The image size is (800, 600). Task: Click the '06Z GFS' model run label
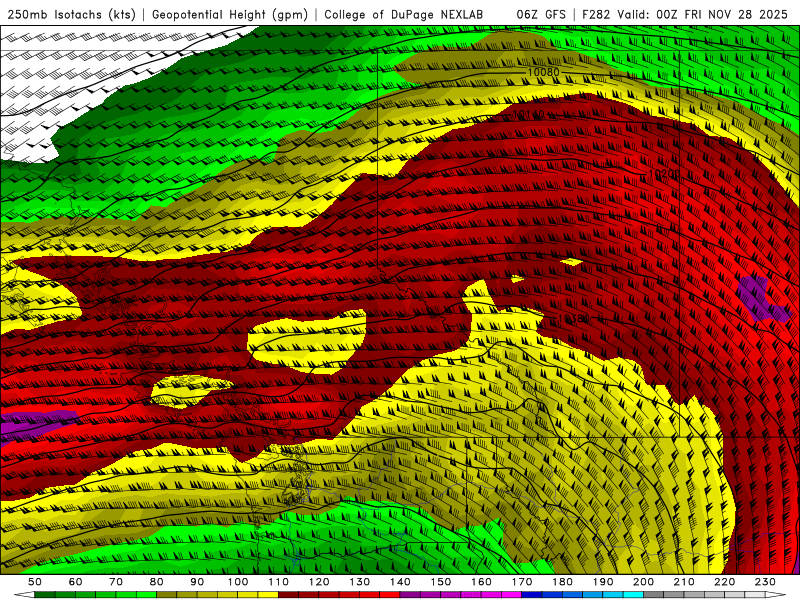pos(541,14)
